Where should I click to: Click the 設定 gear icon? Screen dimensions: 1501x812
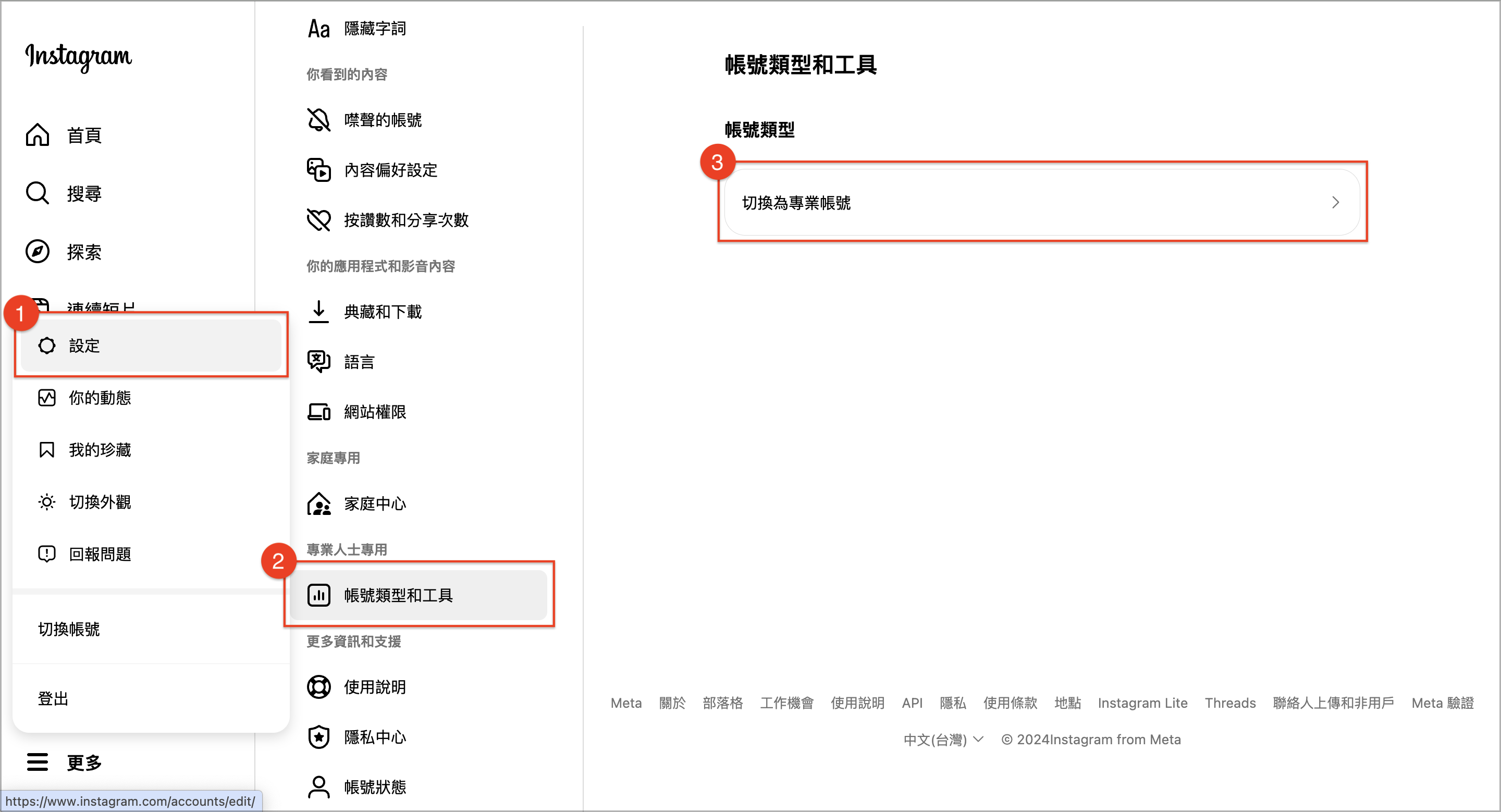pos(46,346)
